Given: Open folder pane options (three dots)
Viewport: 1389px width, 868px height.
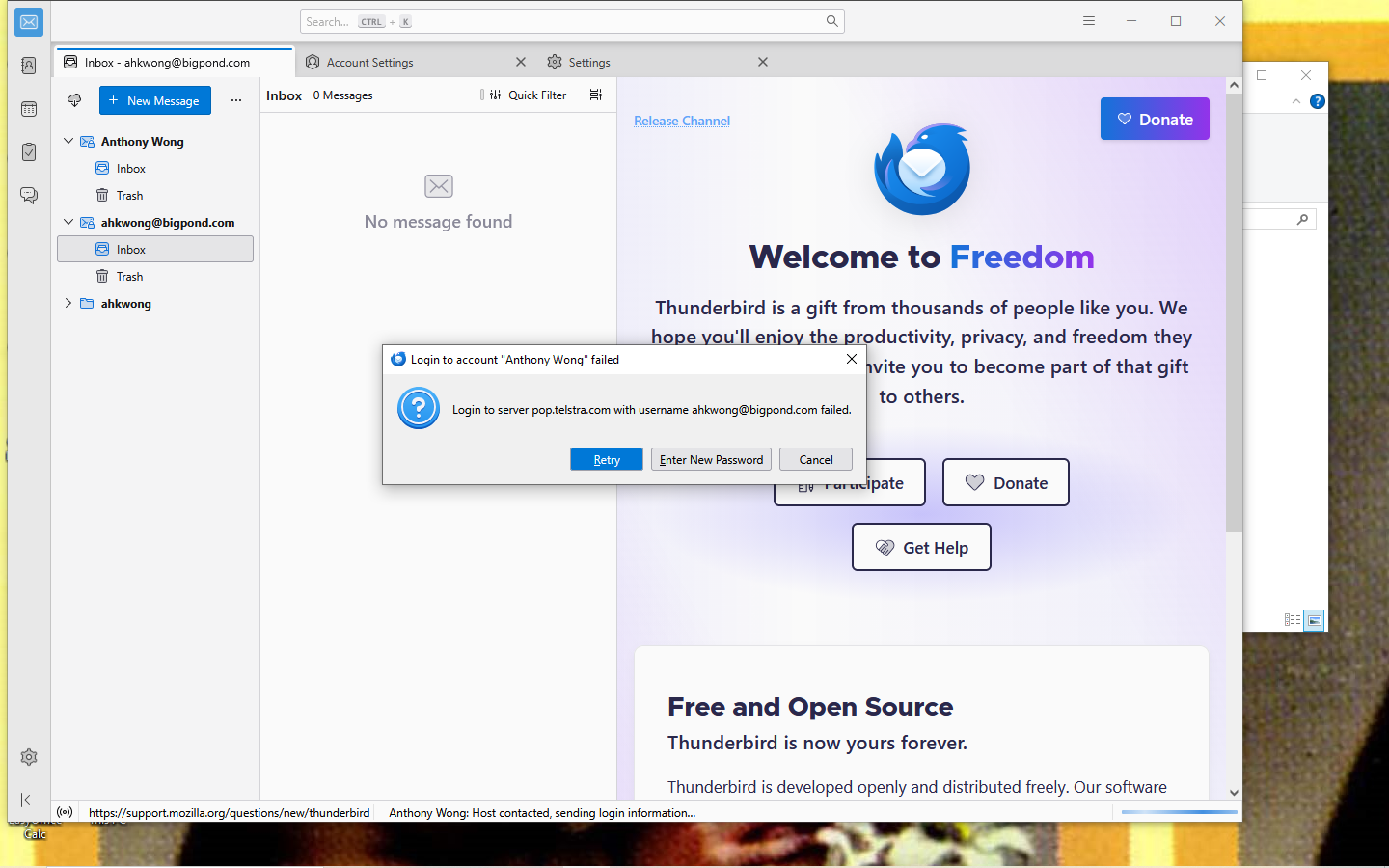Looking at the screenshot, I should 236,100.
